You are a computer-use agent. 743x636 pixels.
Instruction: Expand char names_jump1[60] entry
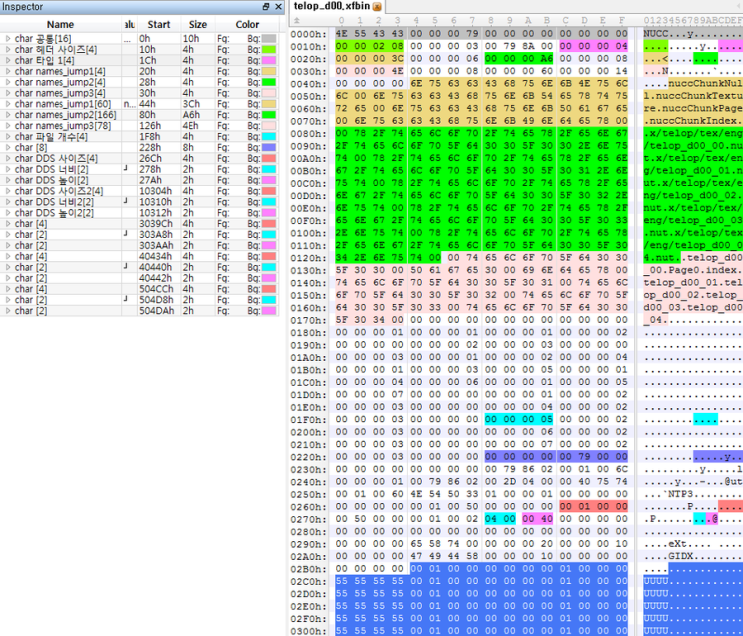(8, 104)
